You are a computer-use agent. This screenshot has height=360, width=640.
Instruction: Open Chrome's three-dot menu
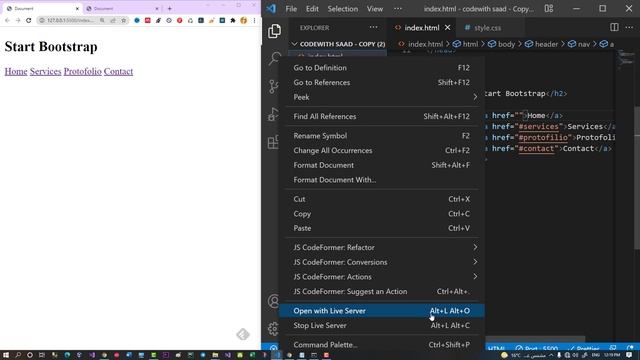pyautogui.click(x=254, y=20)
